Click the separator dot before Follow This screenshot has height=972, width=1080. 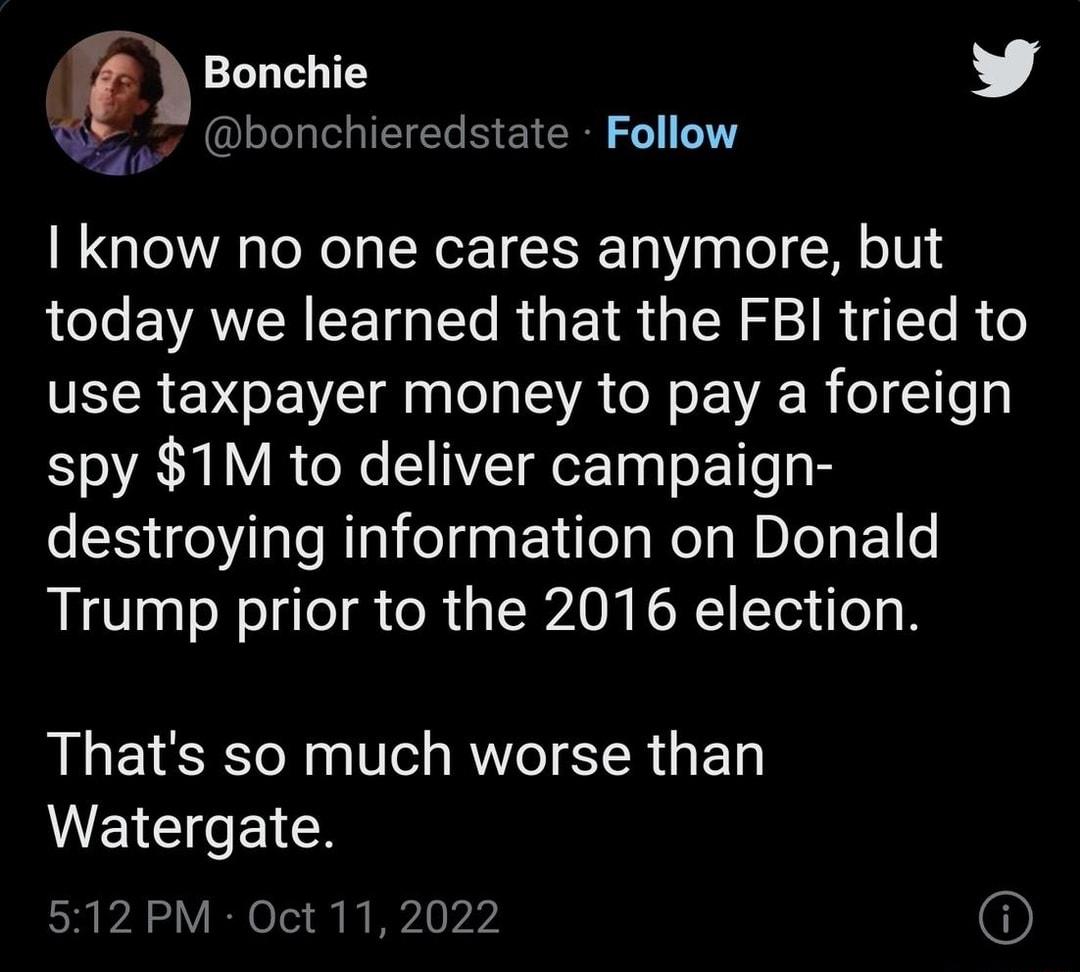coord(586,136)
